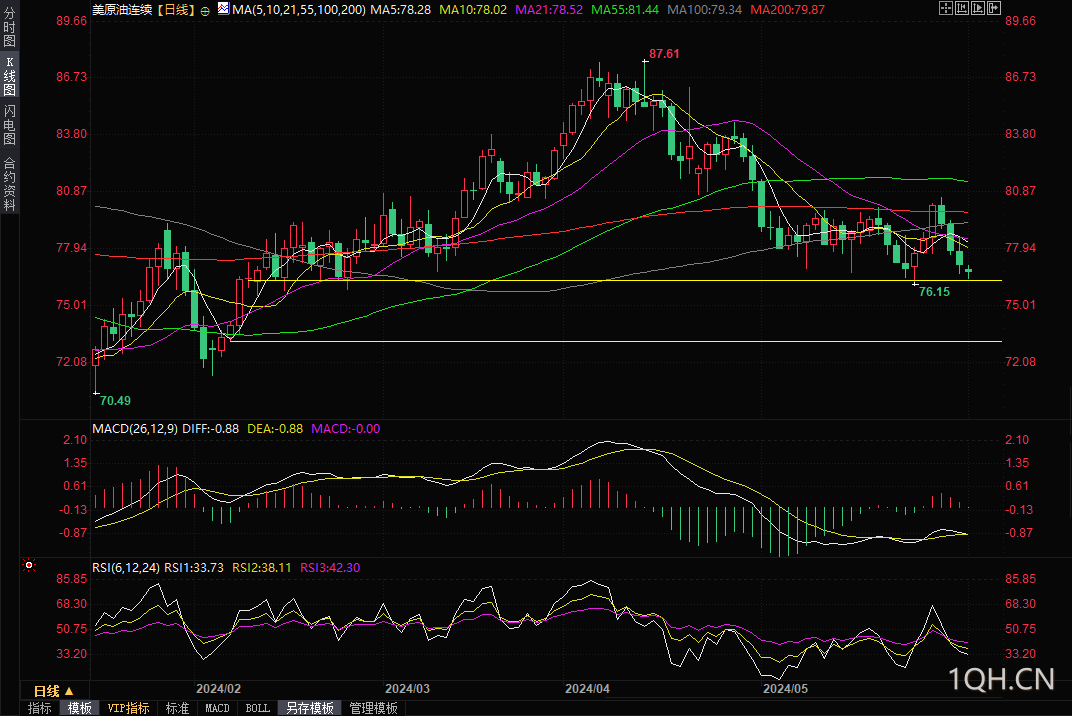Click the jump-to-start axis icon

[x=962, y=8]
